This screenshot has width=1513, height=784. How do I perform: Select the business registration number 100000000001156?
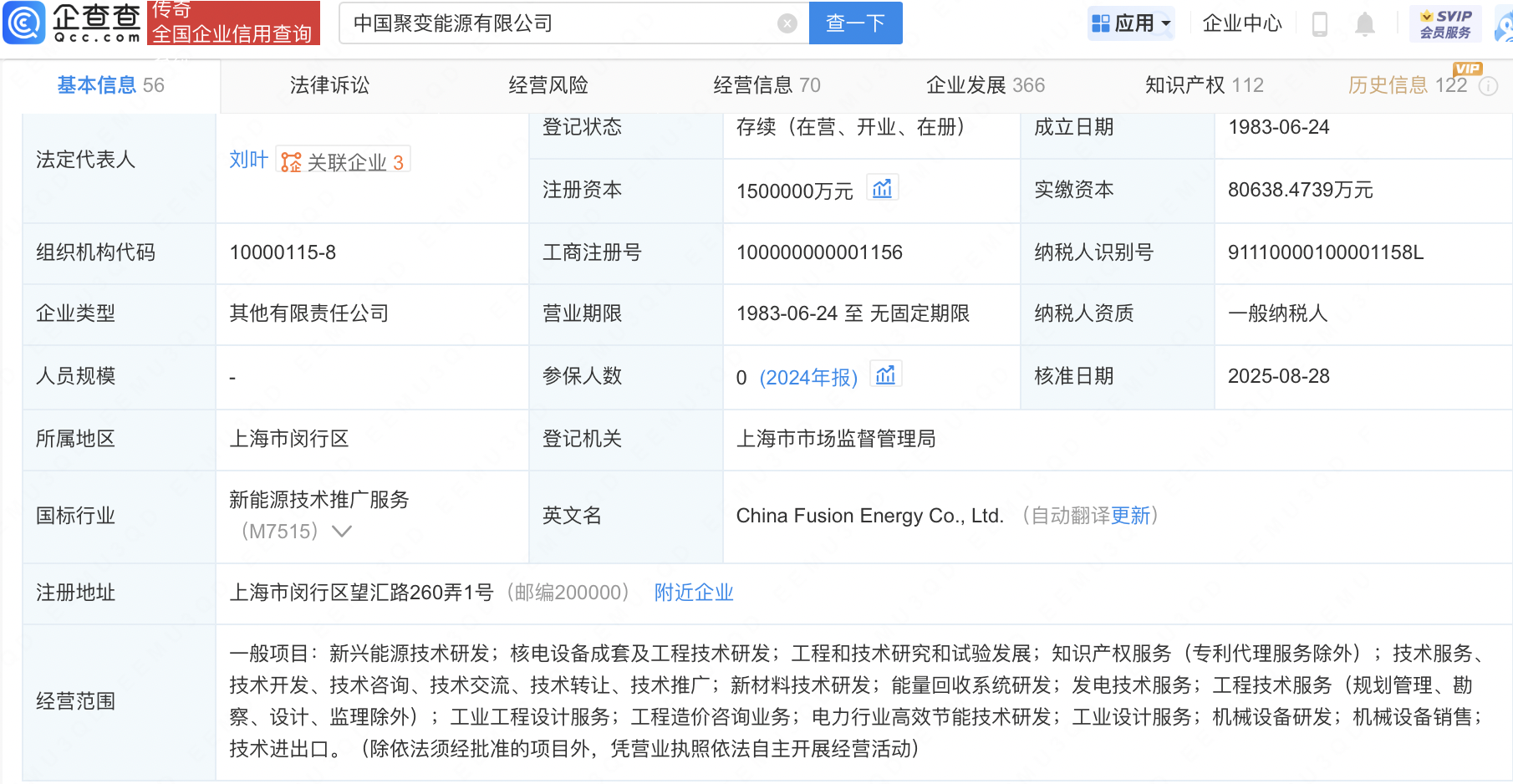[x=819, y=252]
